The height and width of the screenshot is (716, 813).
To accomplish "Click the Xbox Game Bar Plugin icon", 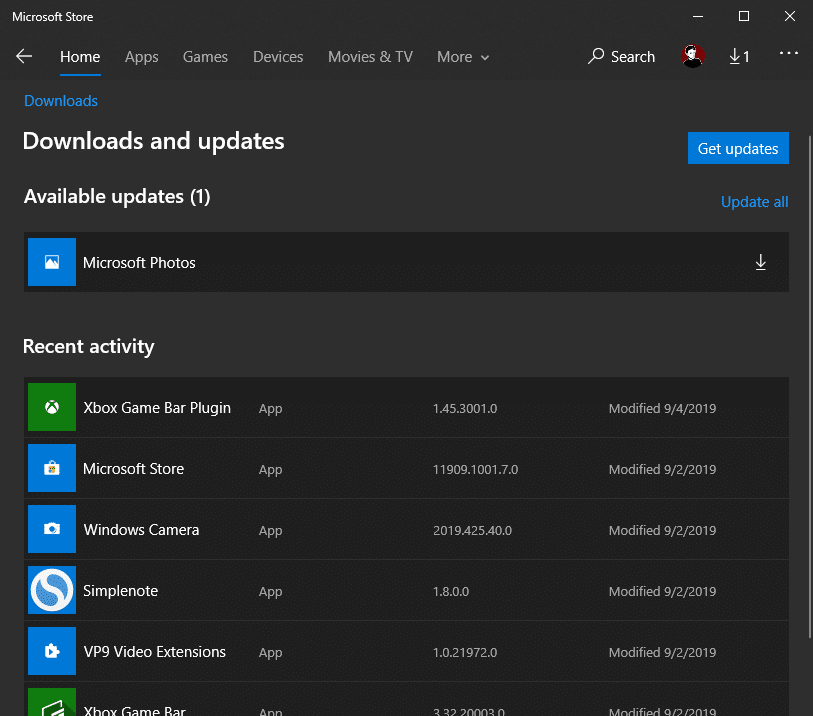I will 52,407.
